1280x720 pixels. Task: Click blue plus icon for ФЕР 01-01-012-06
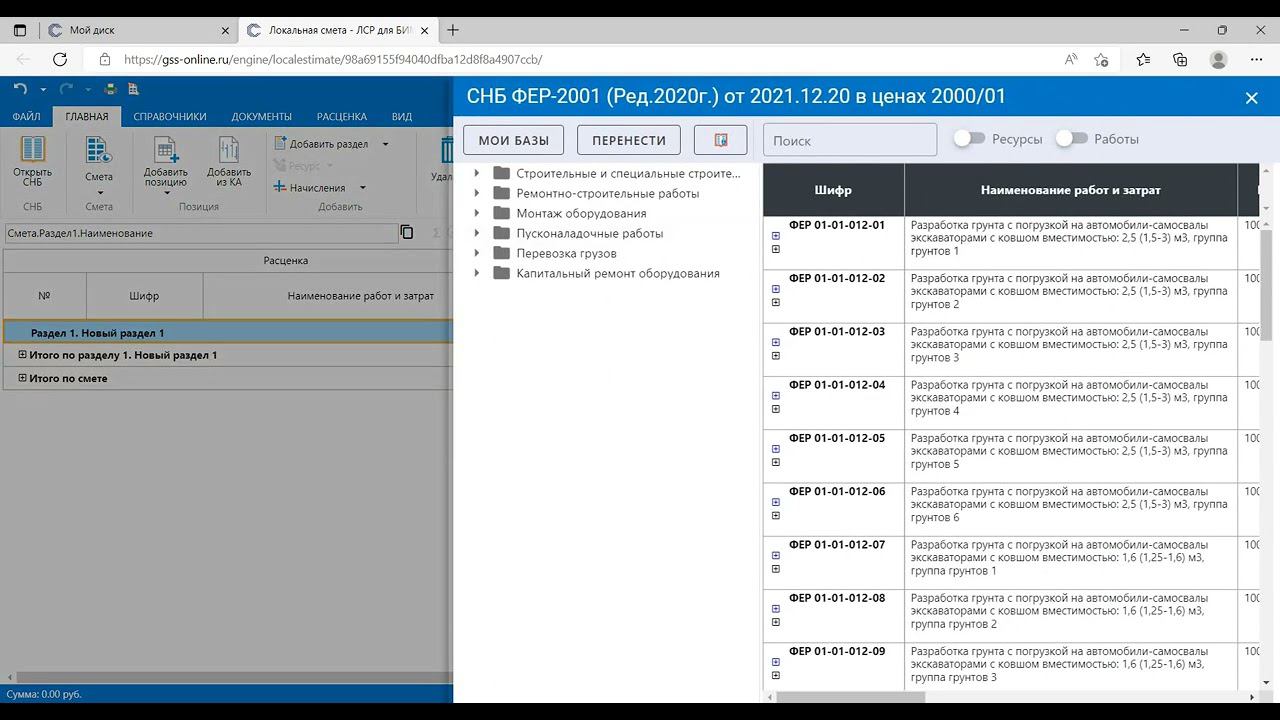click(776, 502)
